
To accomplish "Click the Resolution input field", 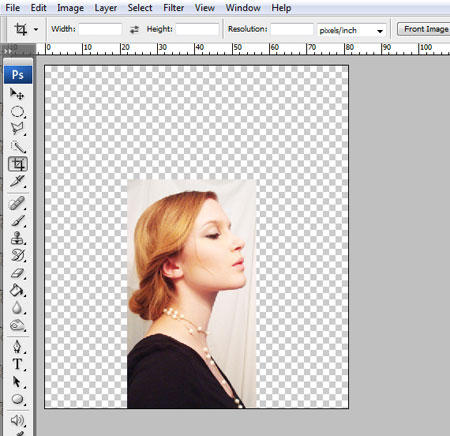I will point(292,29).
